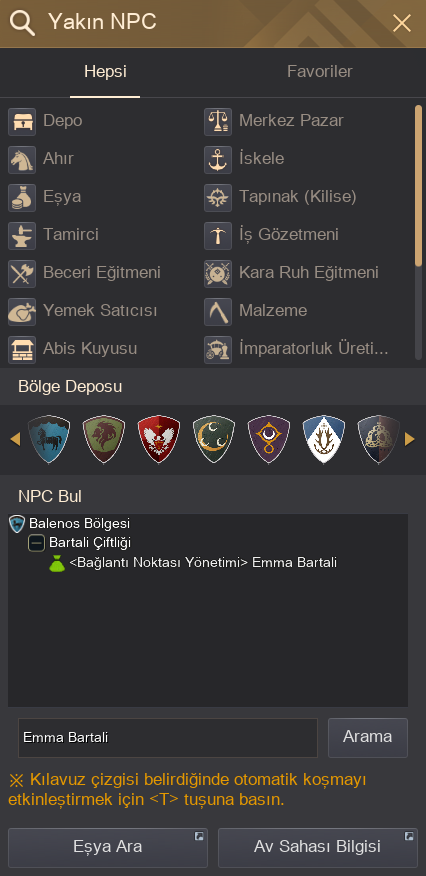This screenshot has width=426, height=876.
Task: Select the blue horse region shield
Action: click(x=49, y=439)
